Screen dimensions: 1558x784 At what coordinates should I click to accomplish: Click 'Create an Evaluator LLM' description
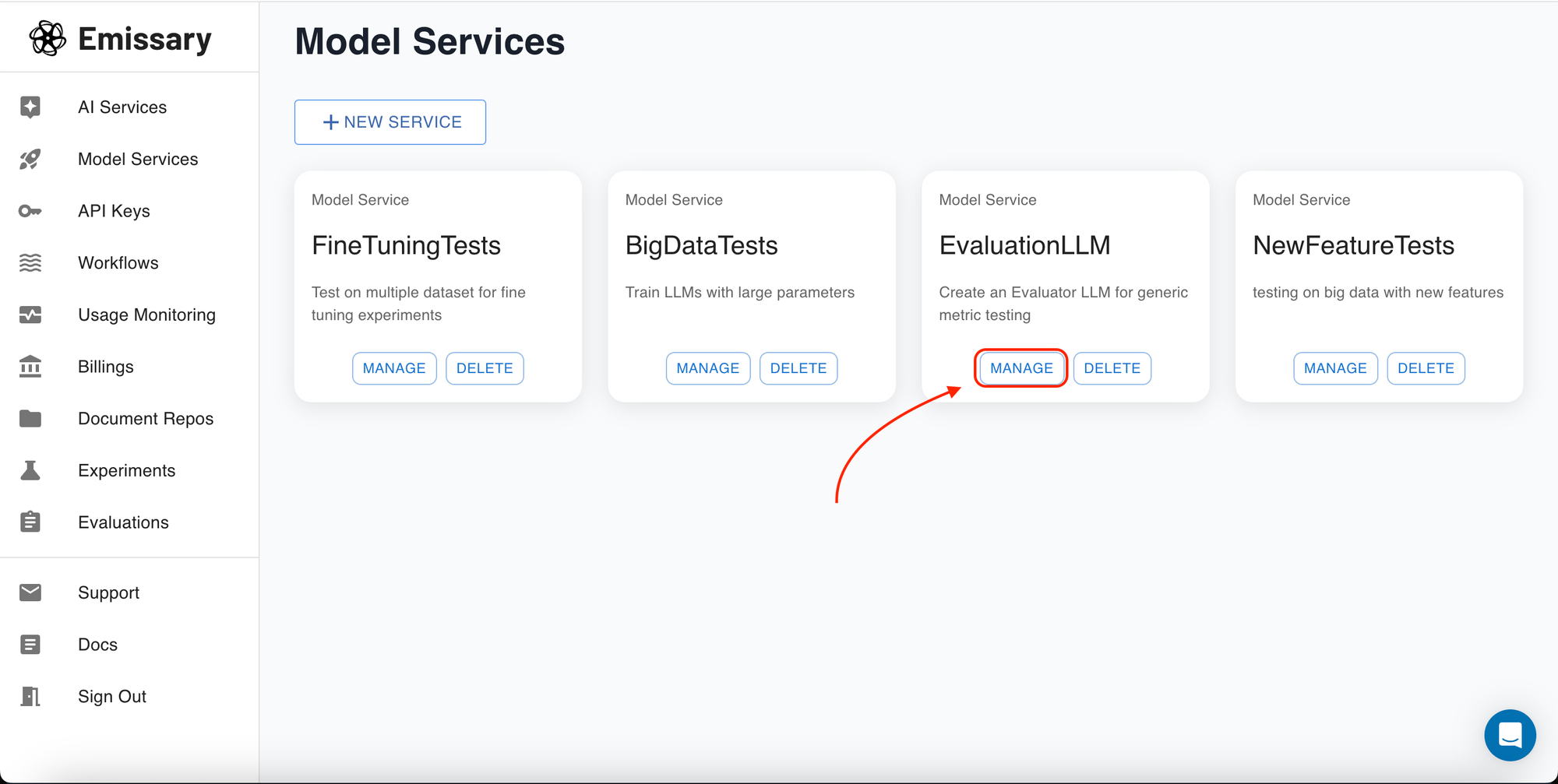[1063, 304]
